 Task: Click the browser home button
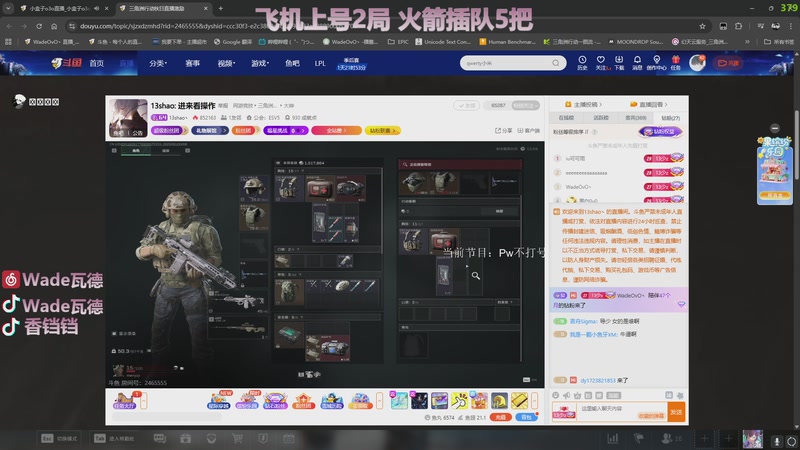pos(54,26)
